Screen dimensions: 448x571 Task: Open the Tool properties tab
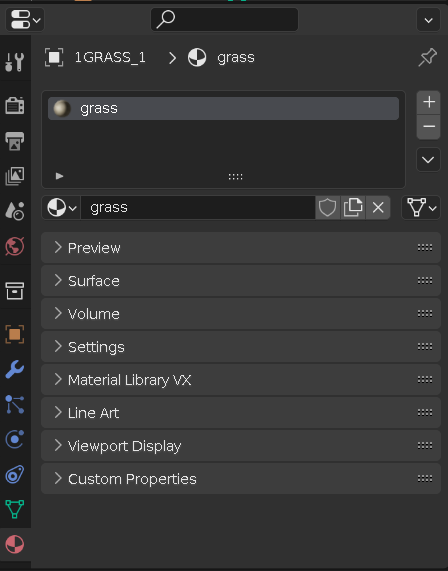[x=15, y=62]
